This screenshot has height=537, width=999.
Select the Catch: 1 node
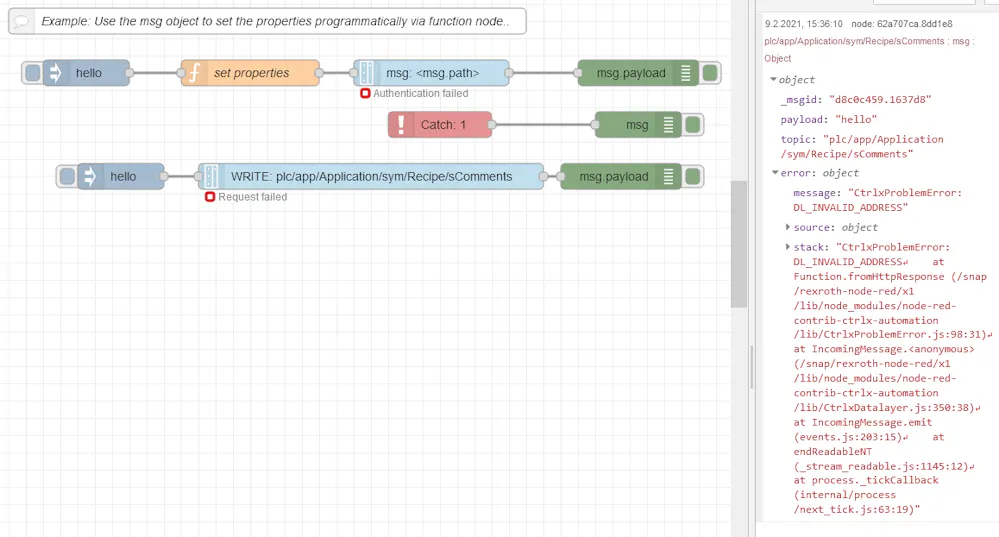pyautogui.click(x=440, y=125)
